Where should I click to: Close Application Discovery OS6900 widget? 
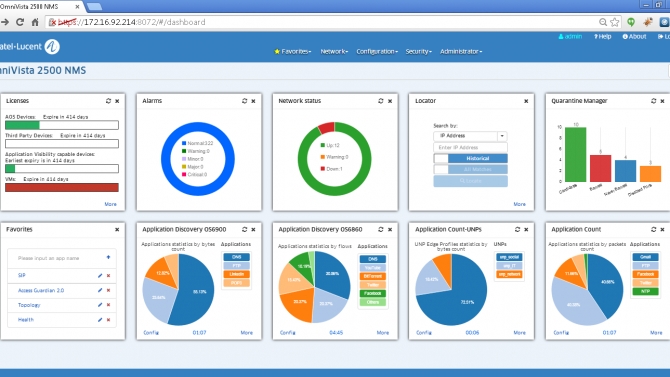point(253,230)
